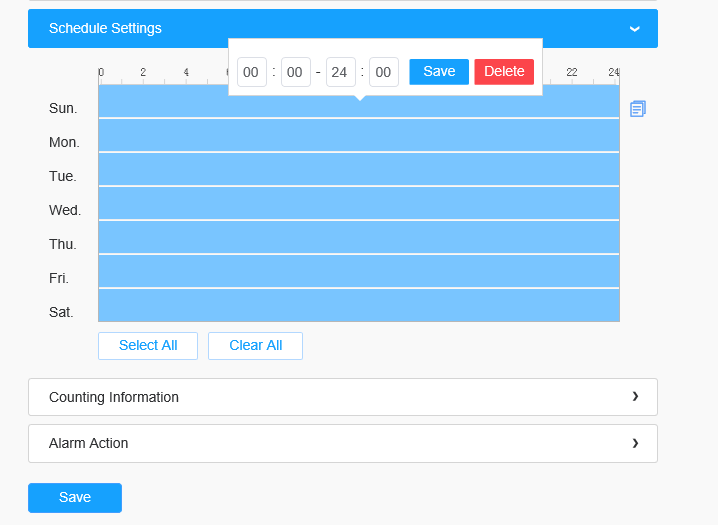Select the Tuesday schedule bar

[358, 170]
